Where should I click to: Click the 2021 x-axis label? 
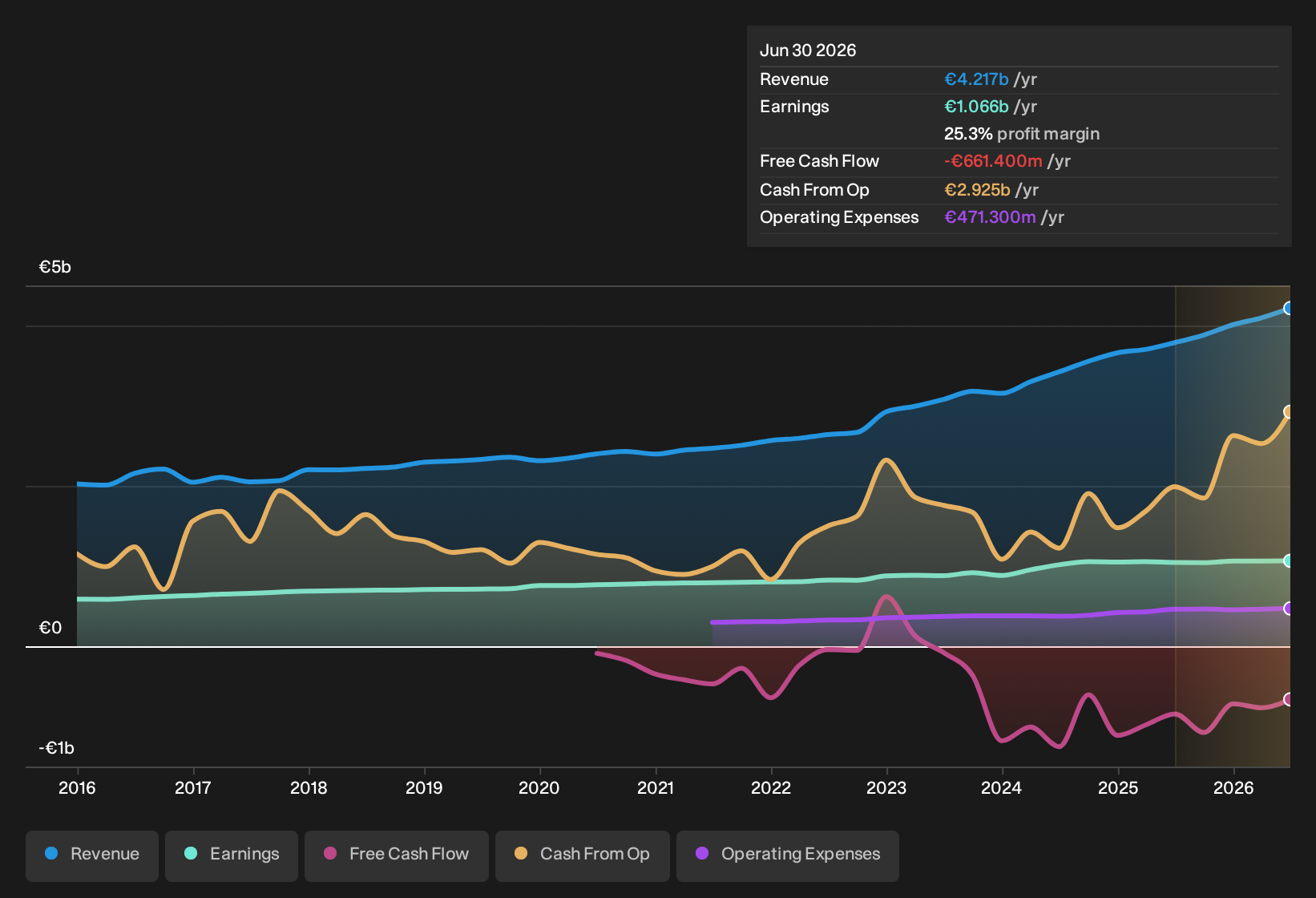[656, 788]
